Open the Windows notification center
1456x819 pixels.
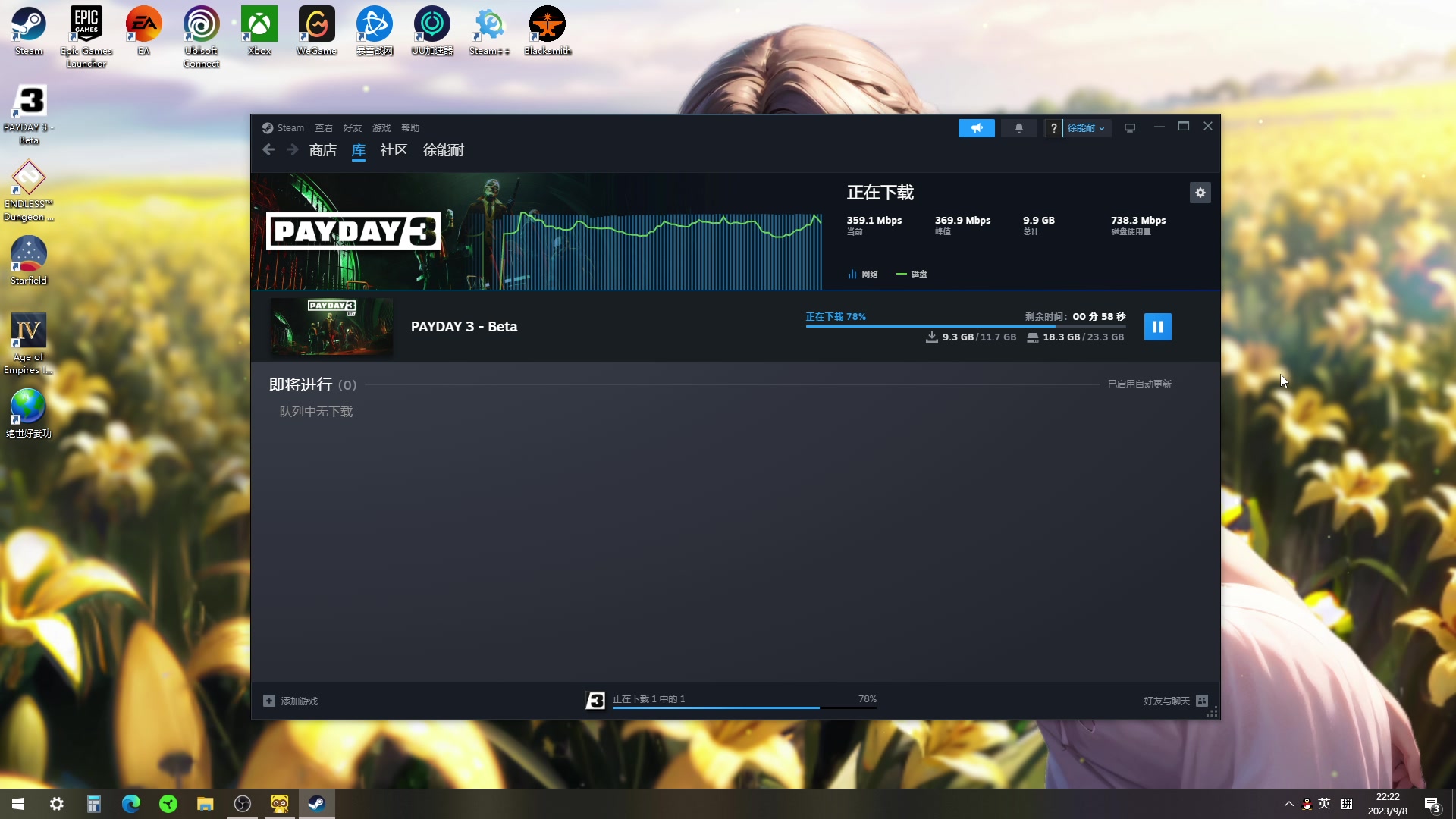point(1432,804)
